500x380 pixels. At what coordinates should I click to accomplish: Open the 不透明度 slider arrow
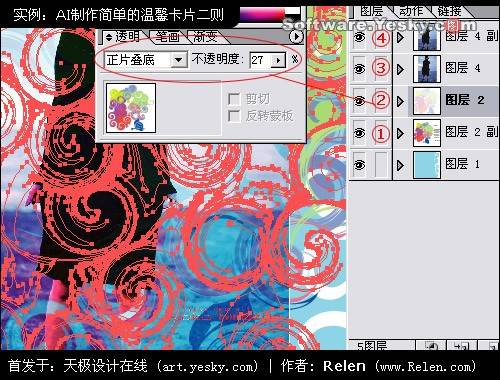(x=278, y=60)
